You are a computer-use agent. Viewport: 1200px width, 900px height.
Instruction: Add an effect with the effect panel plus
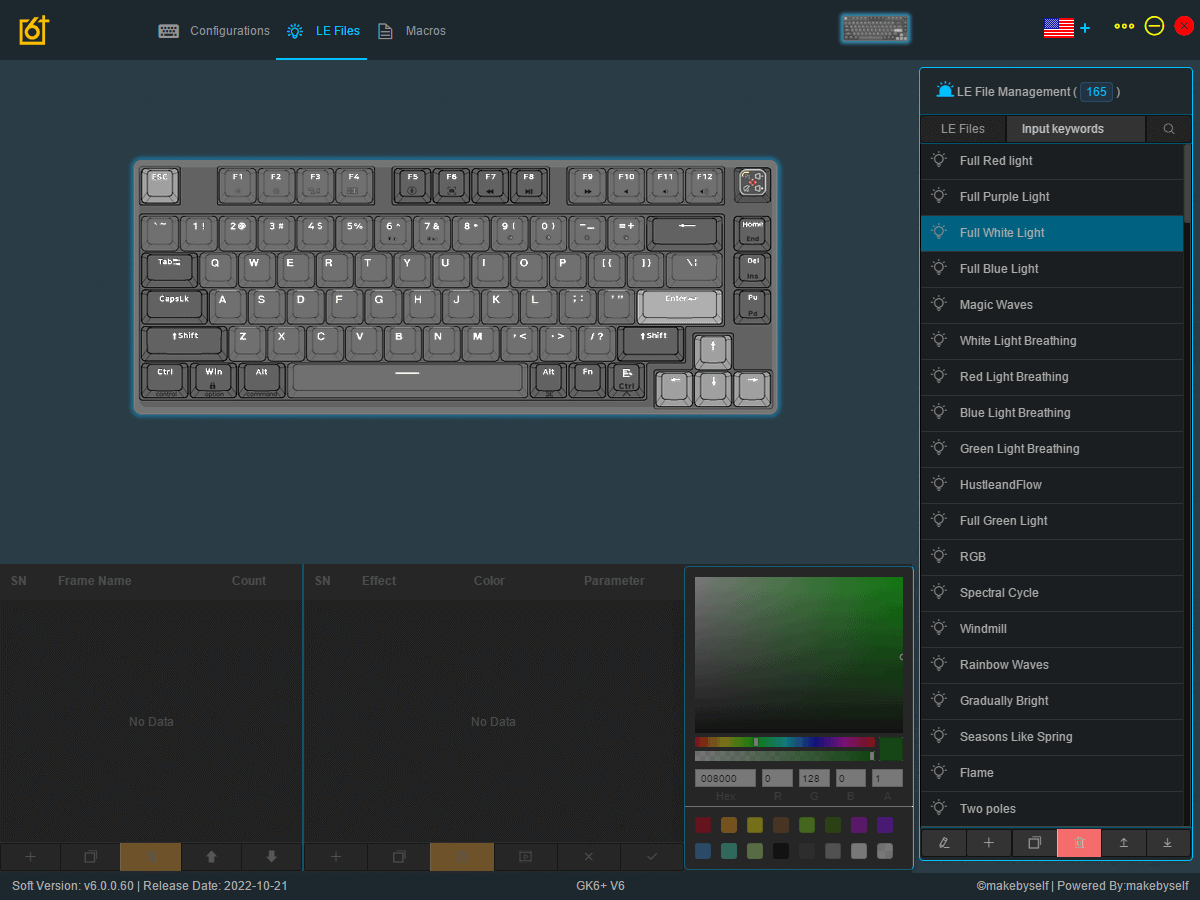tap(335, 857)
